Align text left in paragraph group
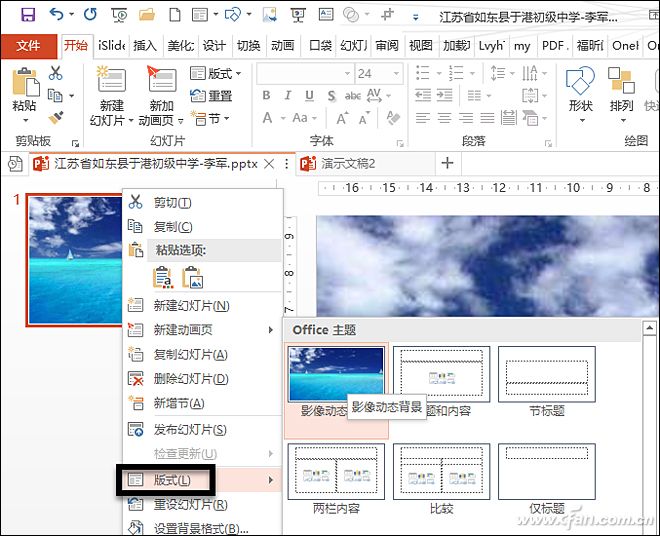660x536 pixels. click(423, 118)
